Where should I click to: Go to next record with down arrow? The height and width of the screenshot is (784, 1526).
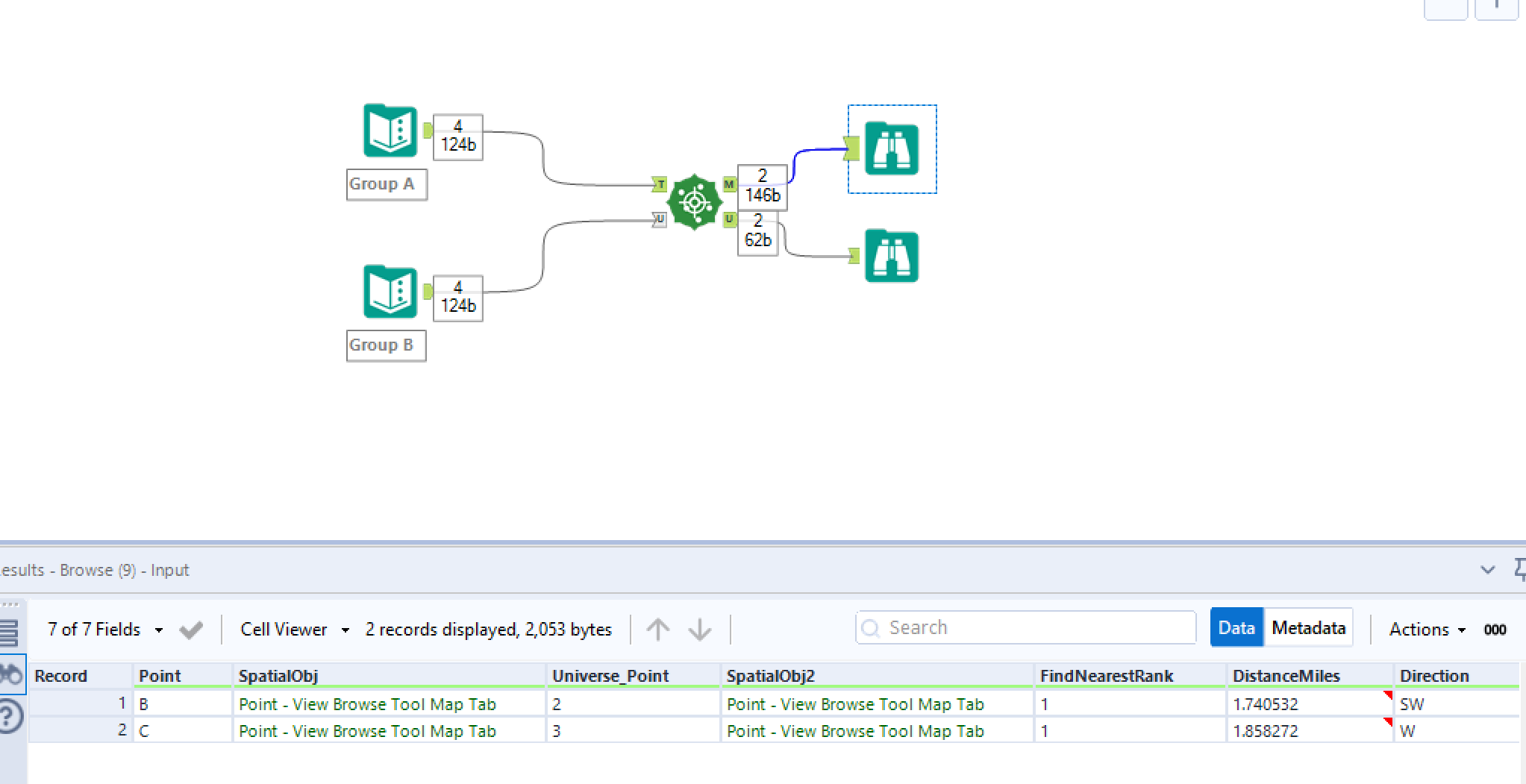(700, 630)
